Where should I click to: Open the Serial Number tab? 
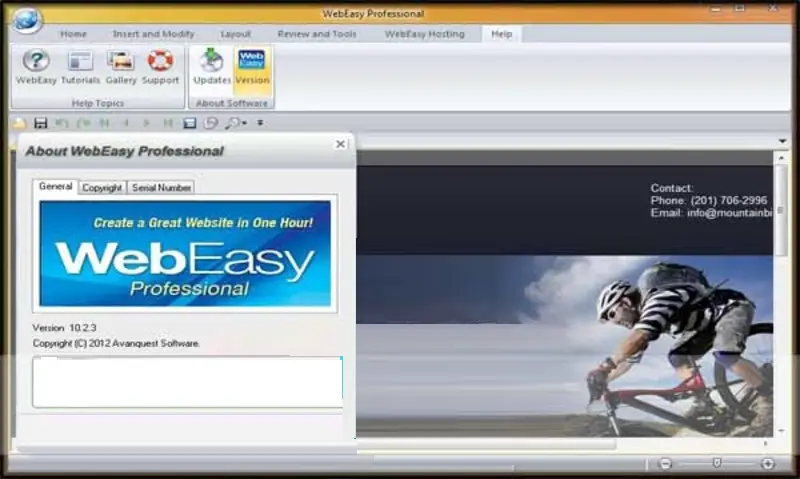coord(161,188)
